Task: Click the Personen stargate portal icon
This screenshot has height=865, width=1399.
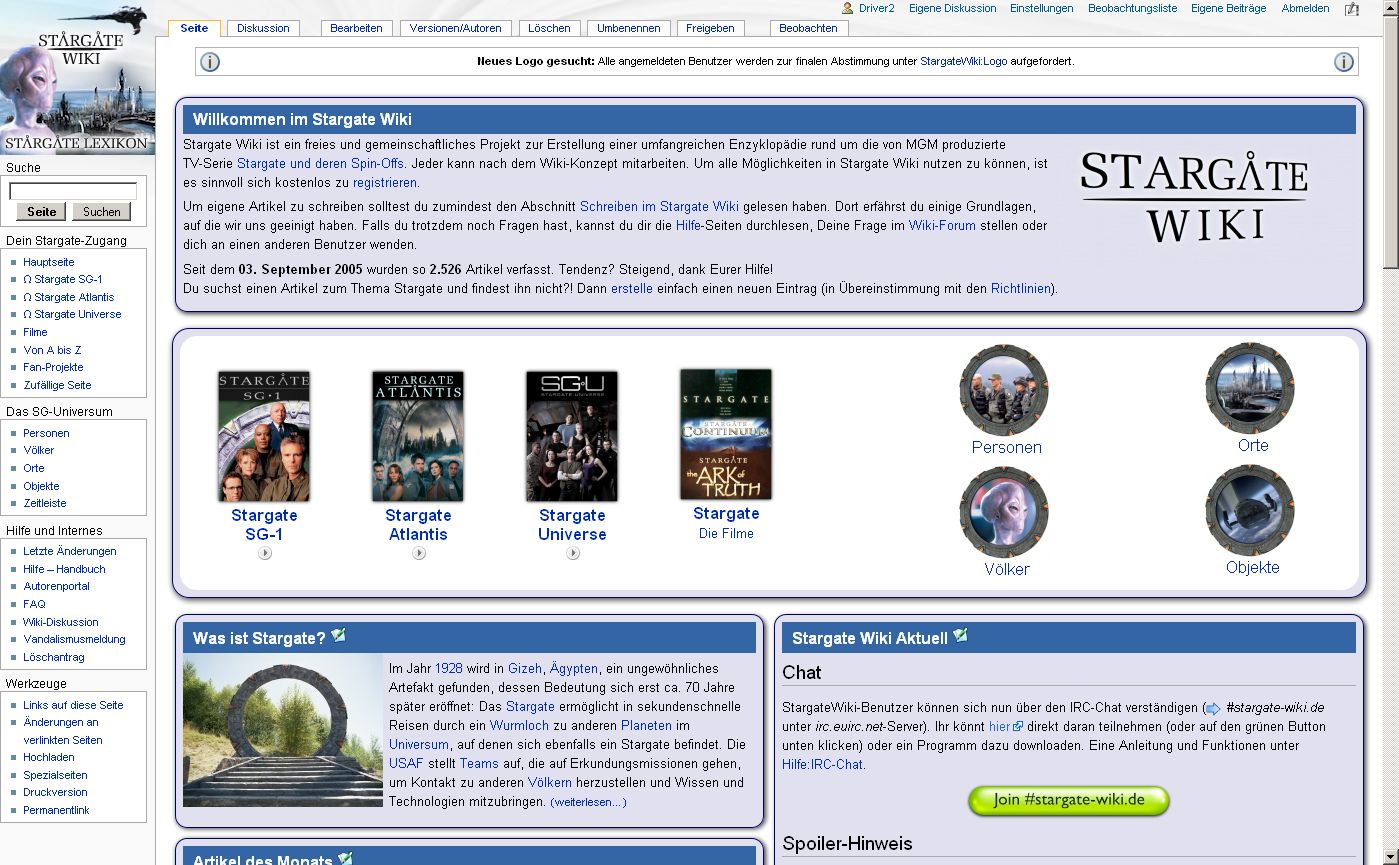Action: click(1004, 390)
